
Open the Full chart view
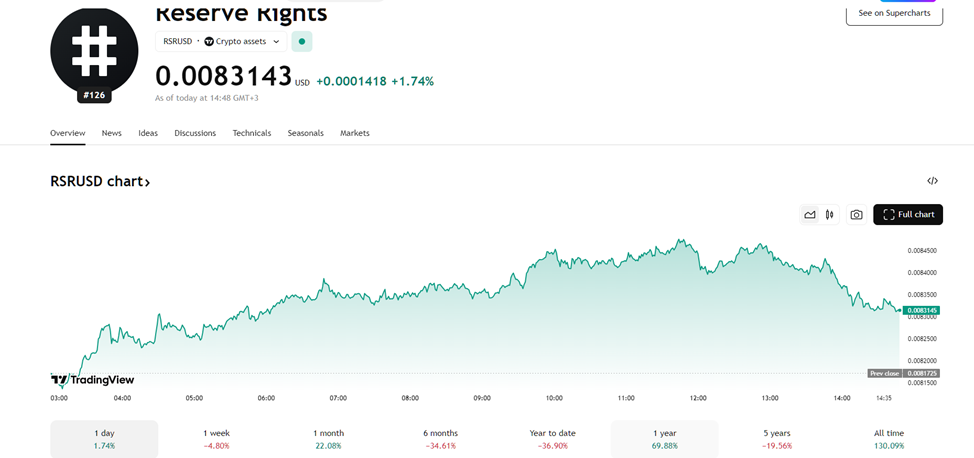908,214
